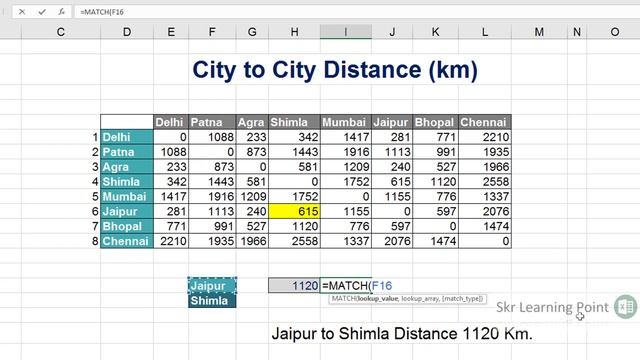Select the Patna row label cell

point(127,152)
